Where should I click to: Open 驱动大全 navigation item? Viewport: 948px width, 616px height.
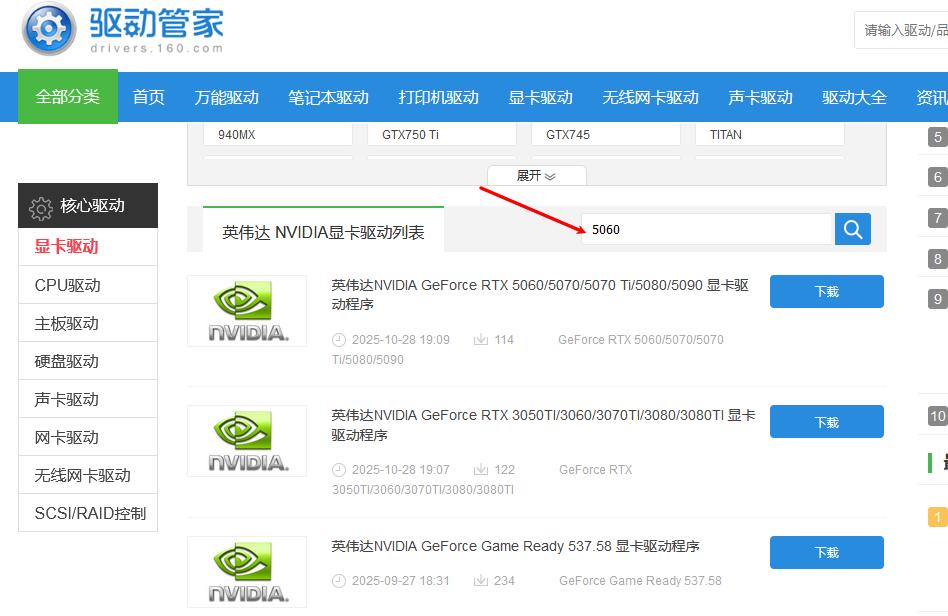pos(854,97)
